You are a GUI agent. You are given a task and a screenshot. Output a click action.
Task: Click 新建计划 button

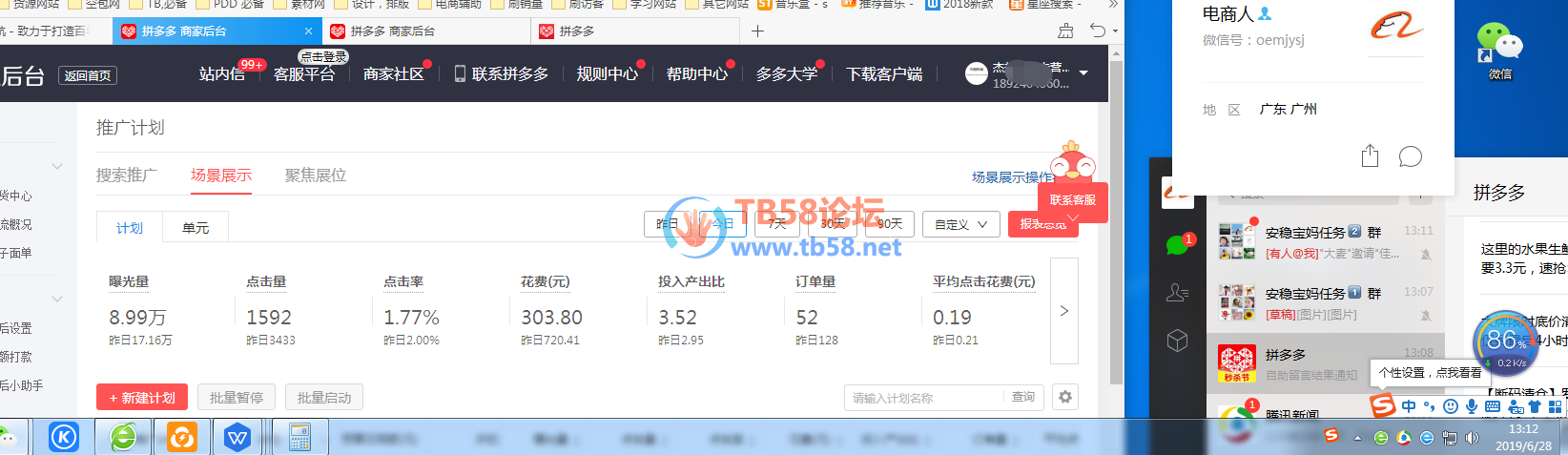point(142,398)
